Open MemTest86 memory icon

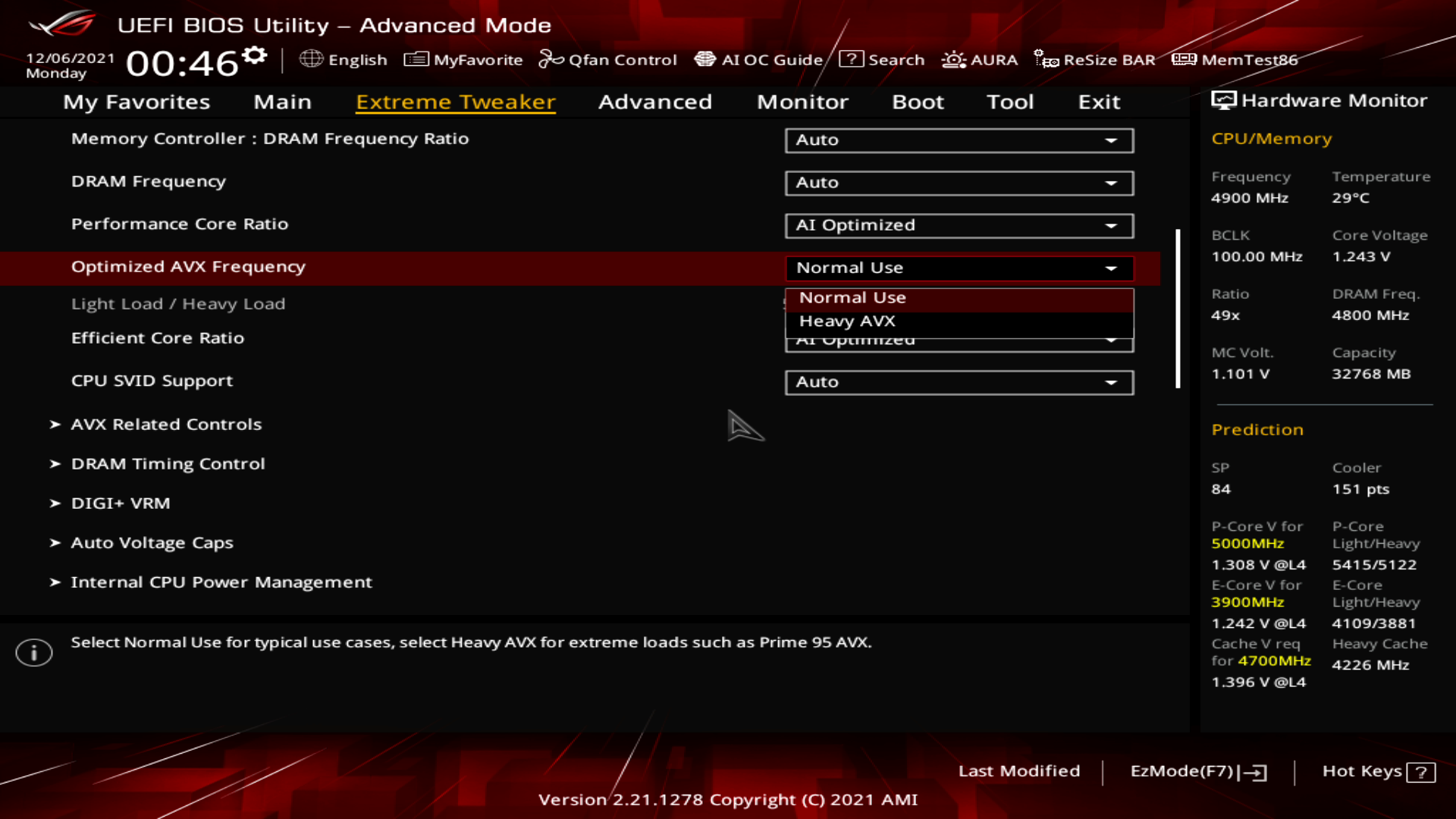coord(1184,59)
